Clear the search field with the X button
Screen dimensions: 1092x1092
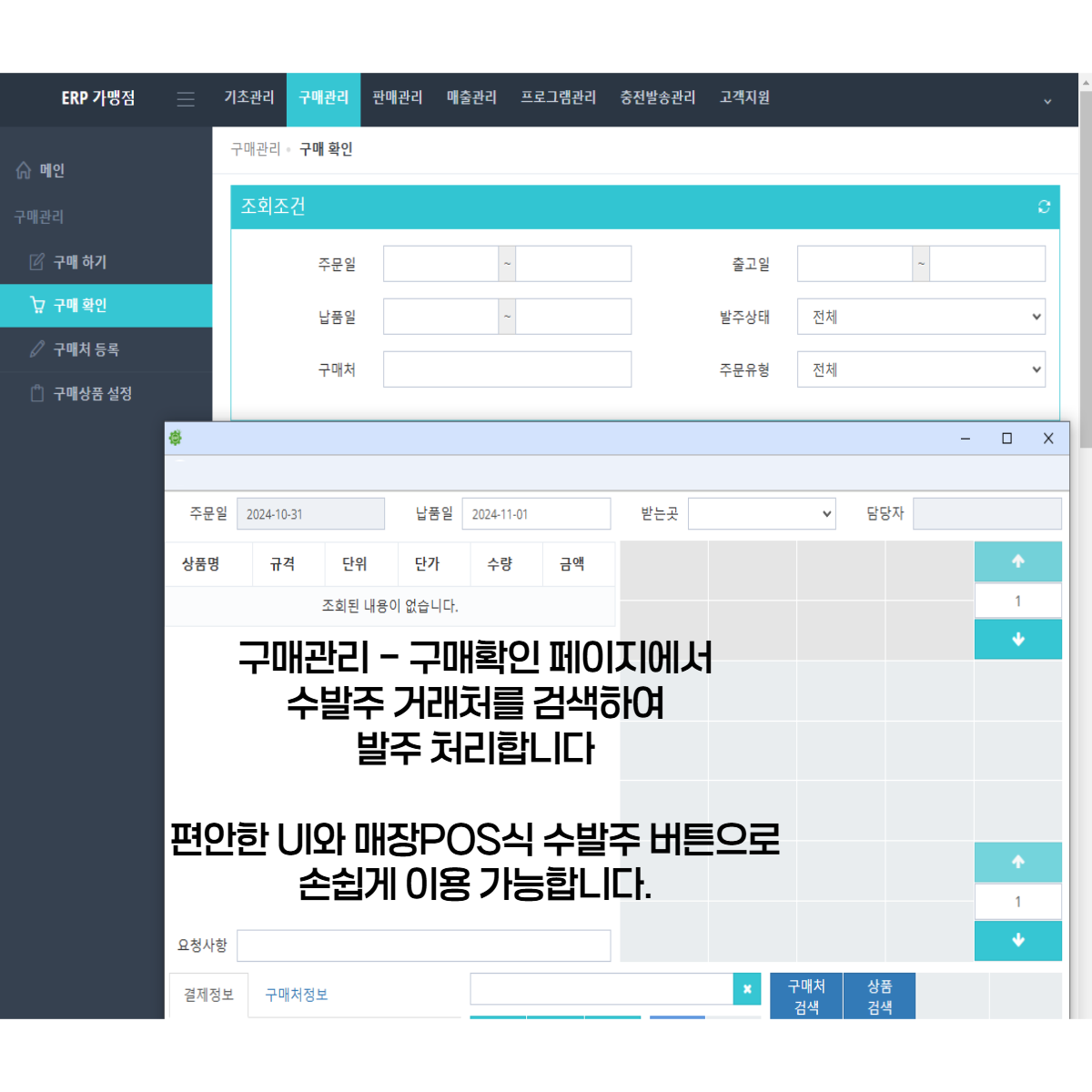click(747, 989)
